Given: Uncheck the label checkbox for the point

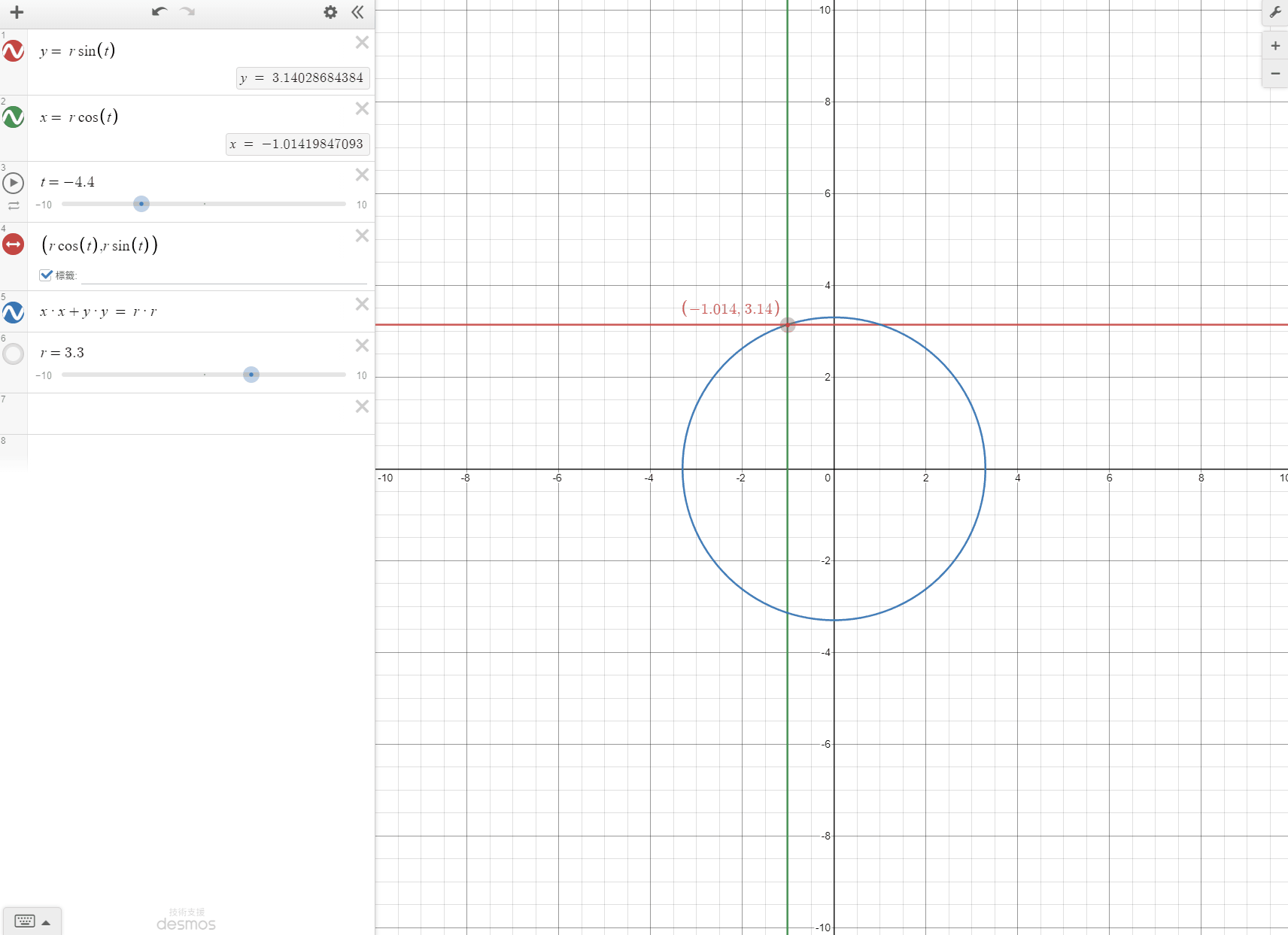Looking at the screenshot, I should coord(46,275).
